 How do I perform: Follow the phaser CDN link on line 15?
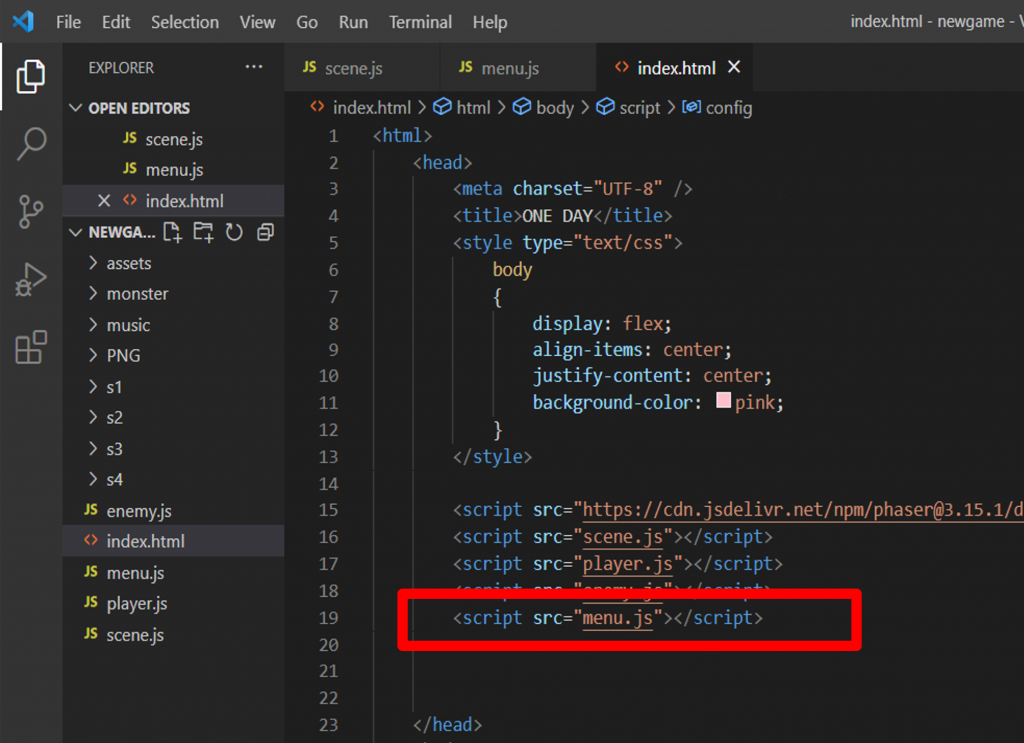pyautogui.click(x=803, y=509)
